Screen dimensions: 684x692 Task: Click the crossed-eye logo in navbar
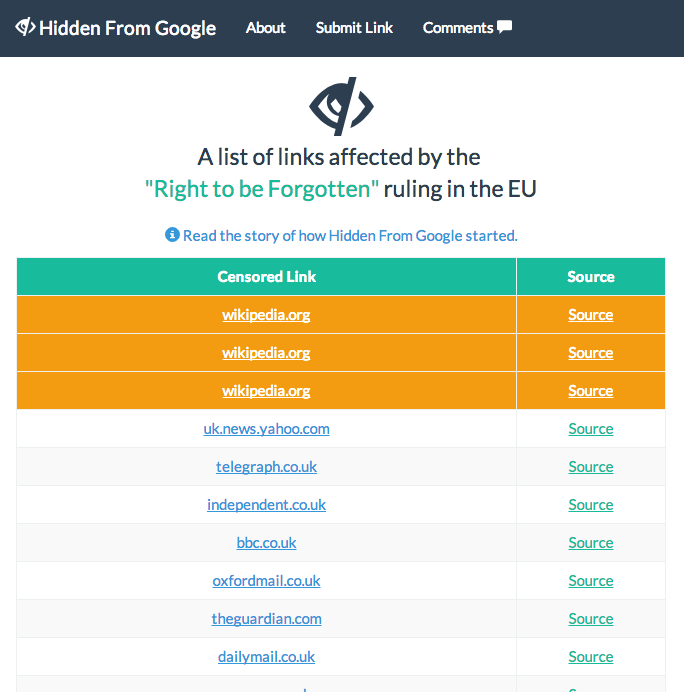pyautogui.click(x=25, y=27)
